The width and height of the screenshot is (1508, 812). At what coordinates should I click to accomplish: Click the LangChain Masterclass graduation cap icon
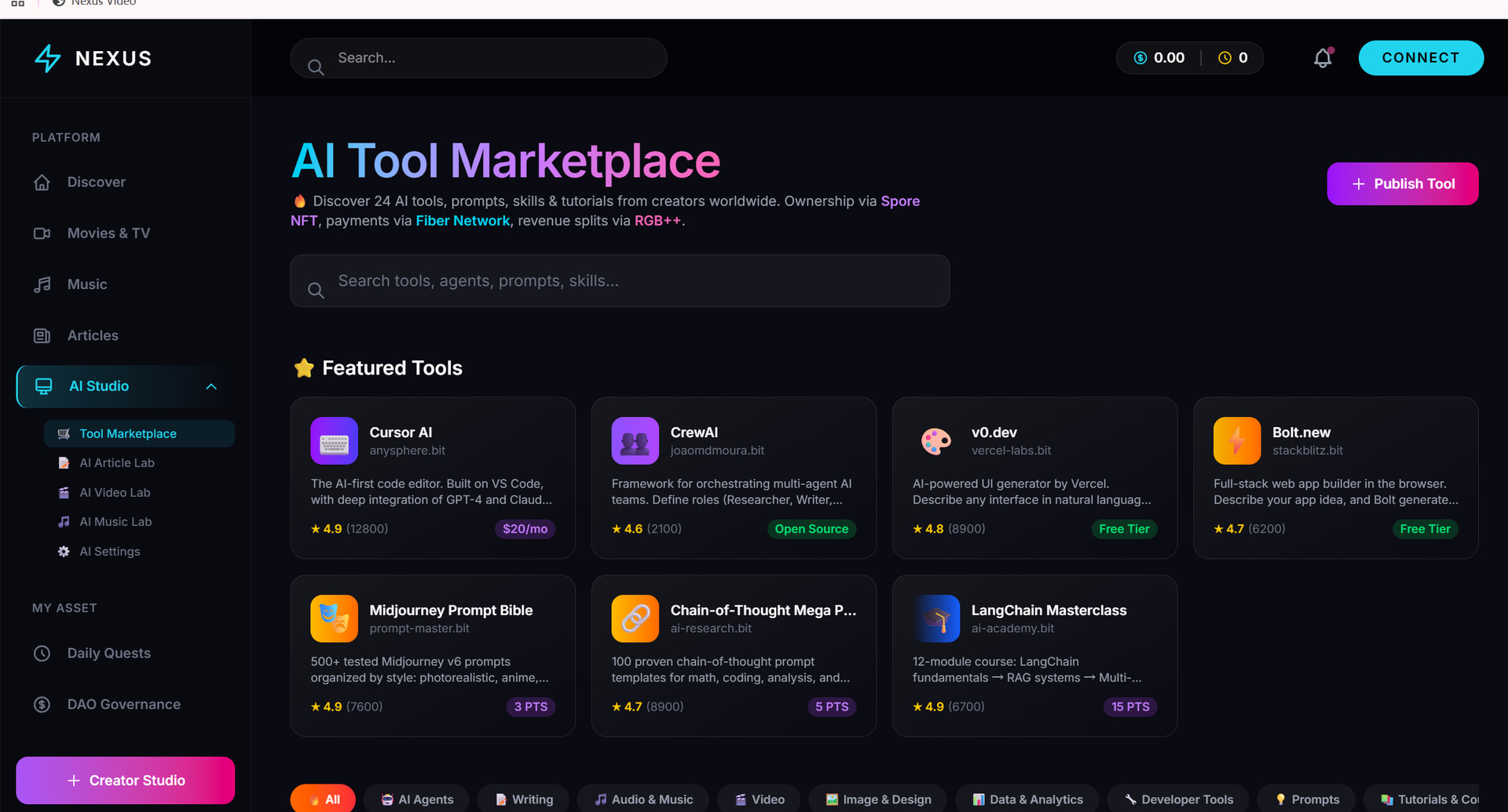pyautogui.click(x=935, y=619)
